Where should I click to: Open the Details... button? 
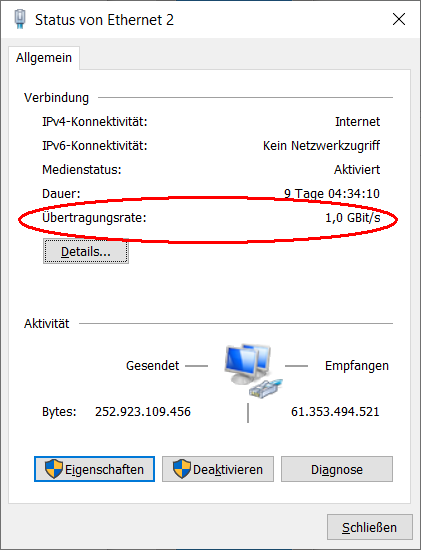tap(86, 251)
